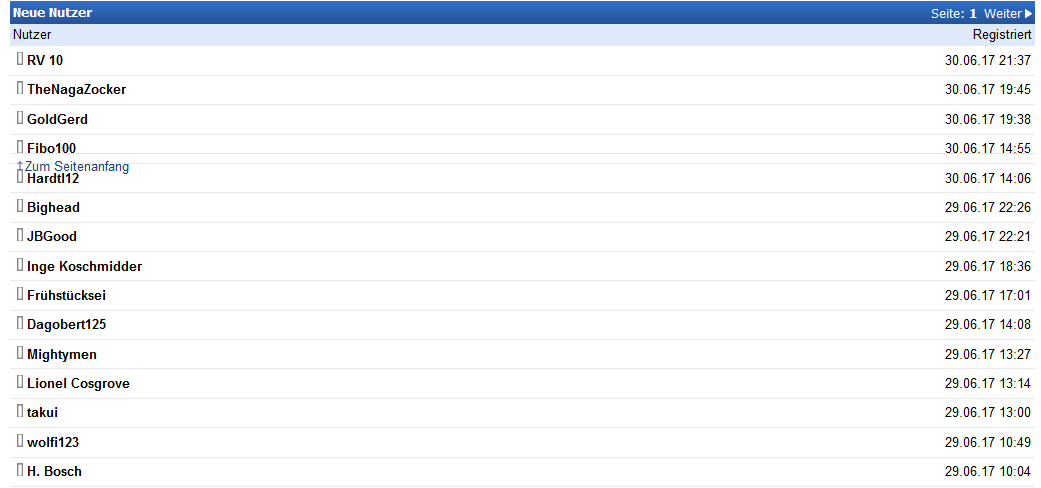1041x488 pixels.
Task: Open user icon beside Inge Koschmidder
Action: click(20, 265)
